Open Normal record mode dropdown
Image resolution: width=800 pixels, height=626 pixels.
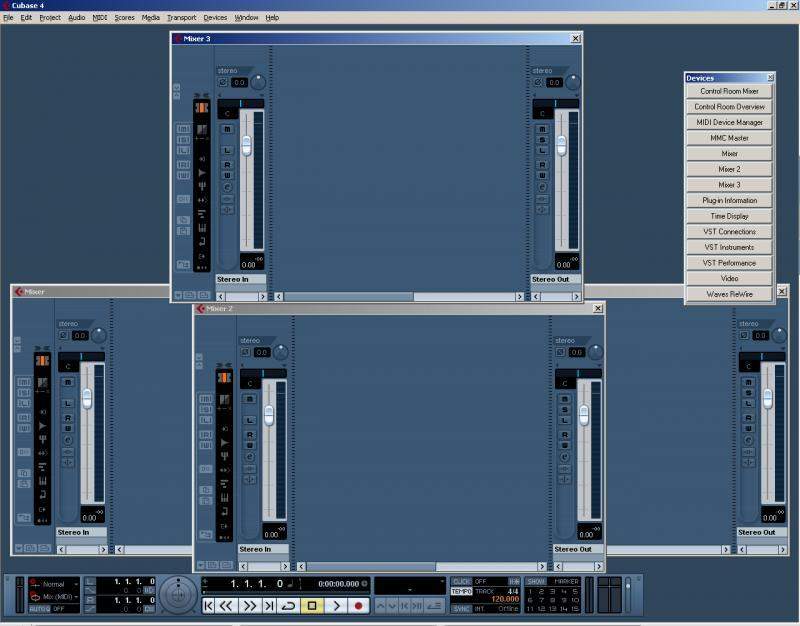(54, 584)
